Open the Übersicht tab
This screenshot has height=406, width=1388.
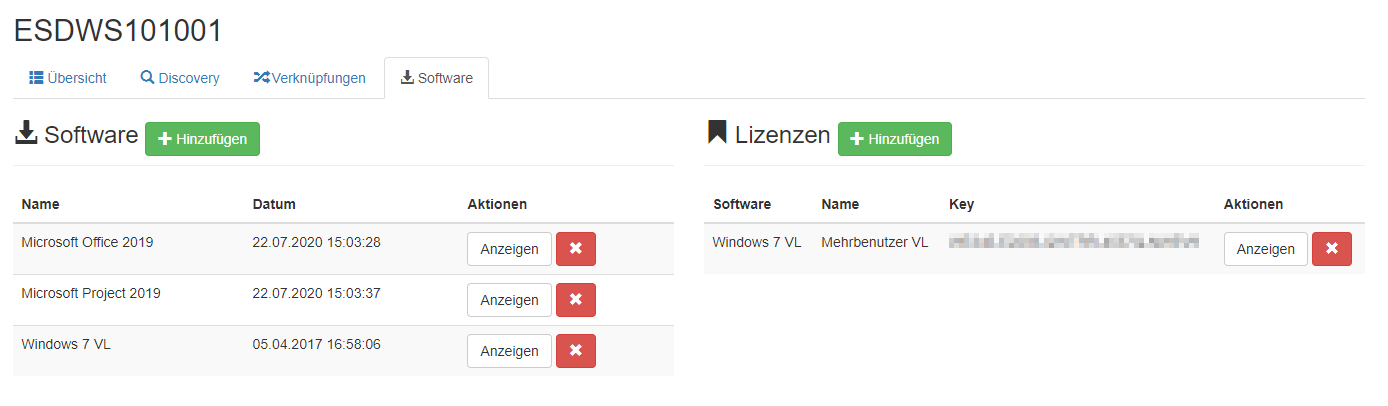pyautogui.click(x=68, y=78)
